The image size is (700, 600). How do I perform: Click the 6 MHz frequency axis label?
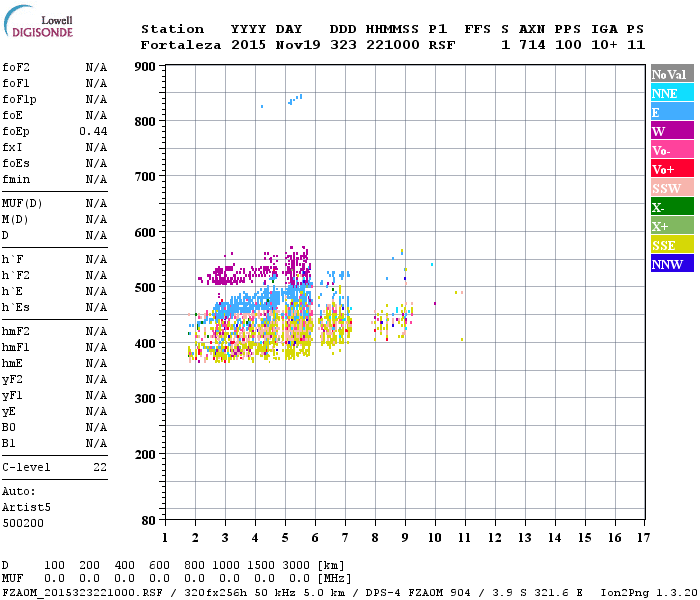[x=315, y=538]
